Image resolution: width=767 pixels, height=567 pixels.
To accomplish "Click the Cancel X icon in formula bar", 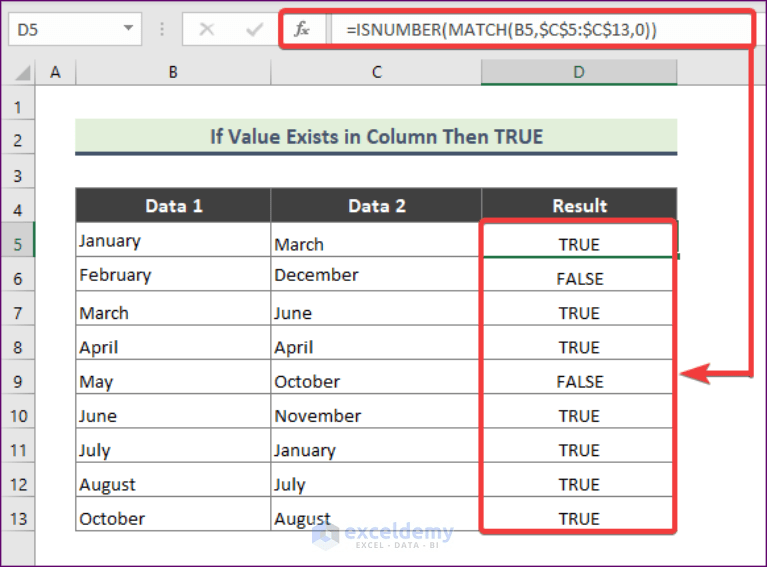I will [206, 29].
